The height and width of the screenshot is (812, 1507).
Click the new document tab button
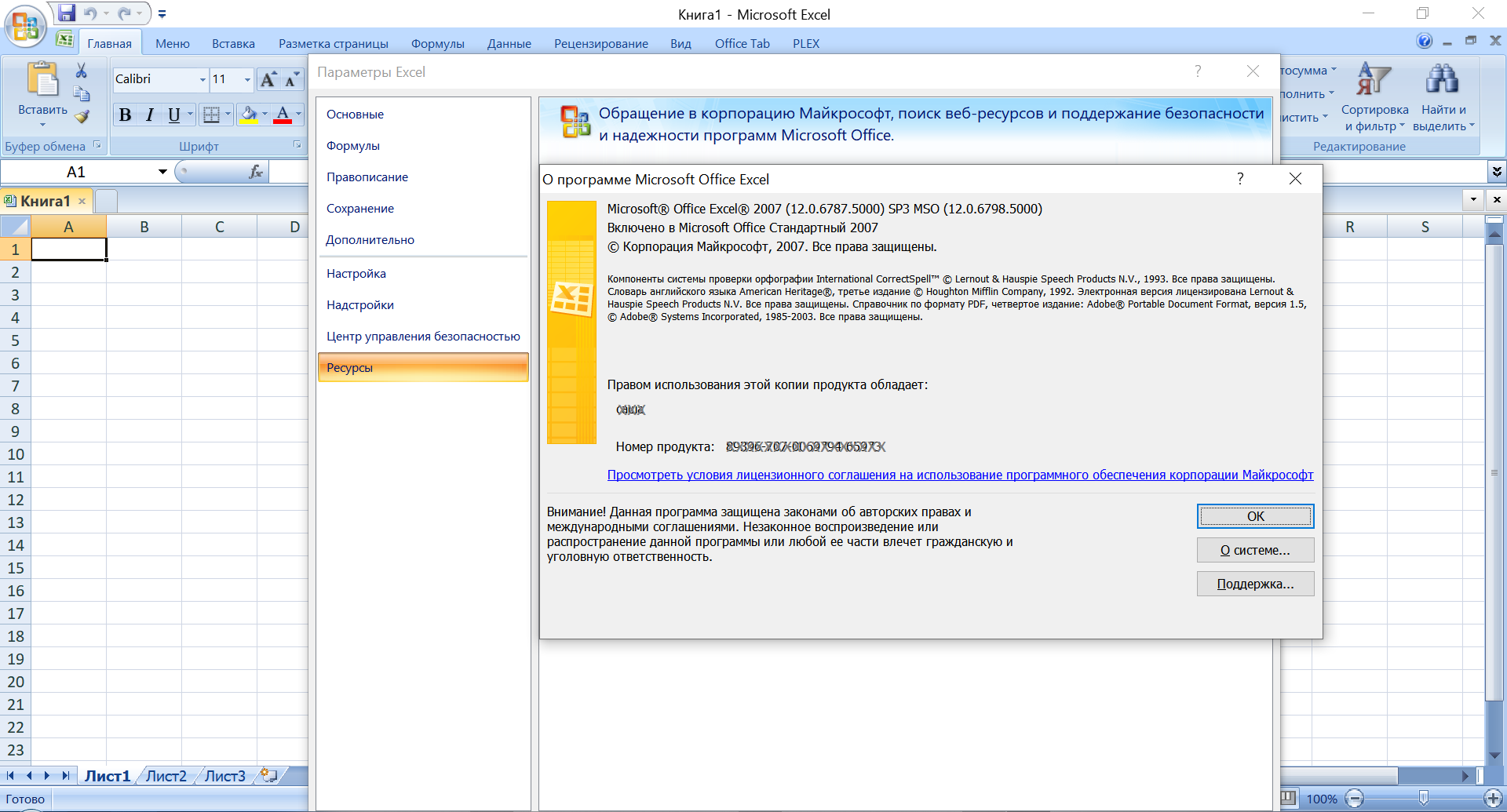coord(106,201)
